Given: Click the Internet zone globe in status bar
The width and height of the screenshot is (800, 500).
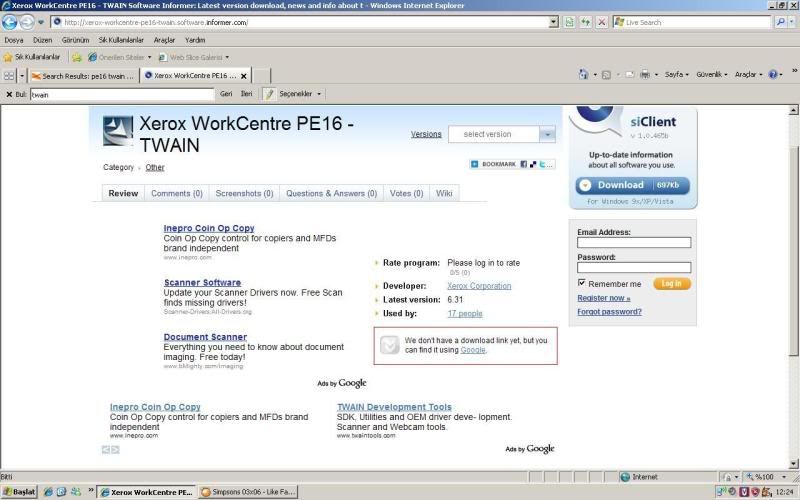Looking at the screenshot, I should click(x=625, y=477).
